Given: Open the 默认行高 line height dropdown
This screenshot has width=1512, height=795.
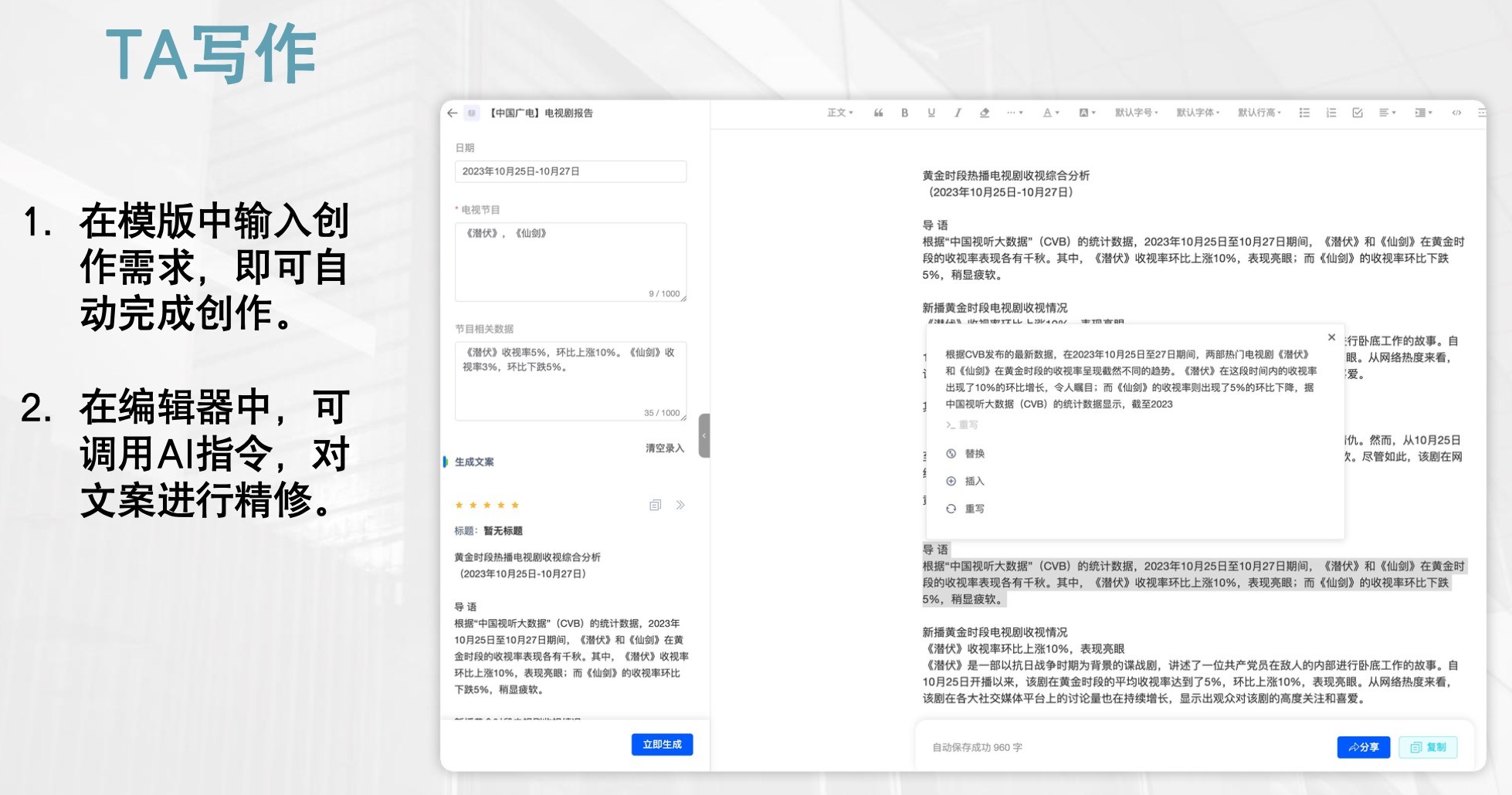Looking at the screenshot, I should click(1259, 113).
